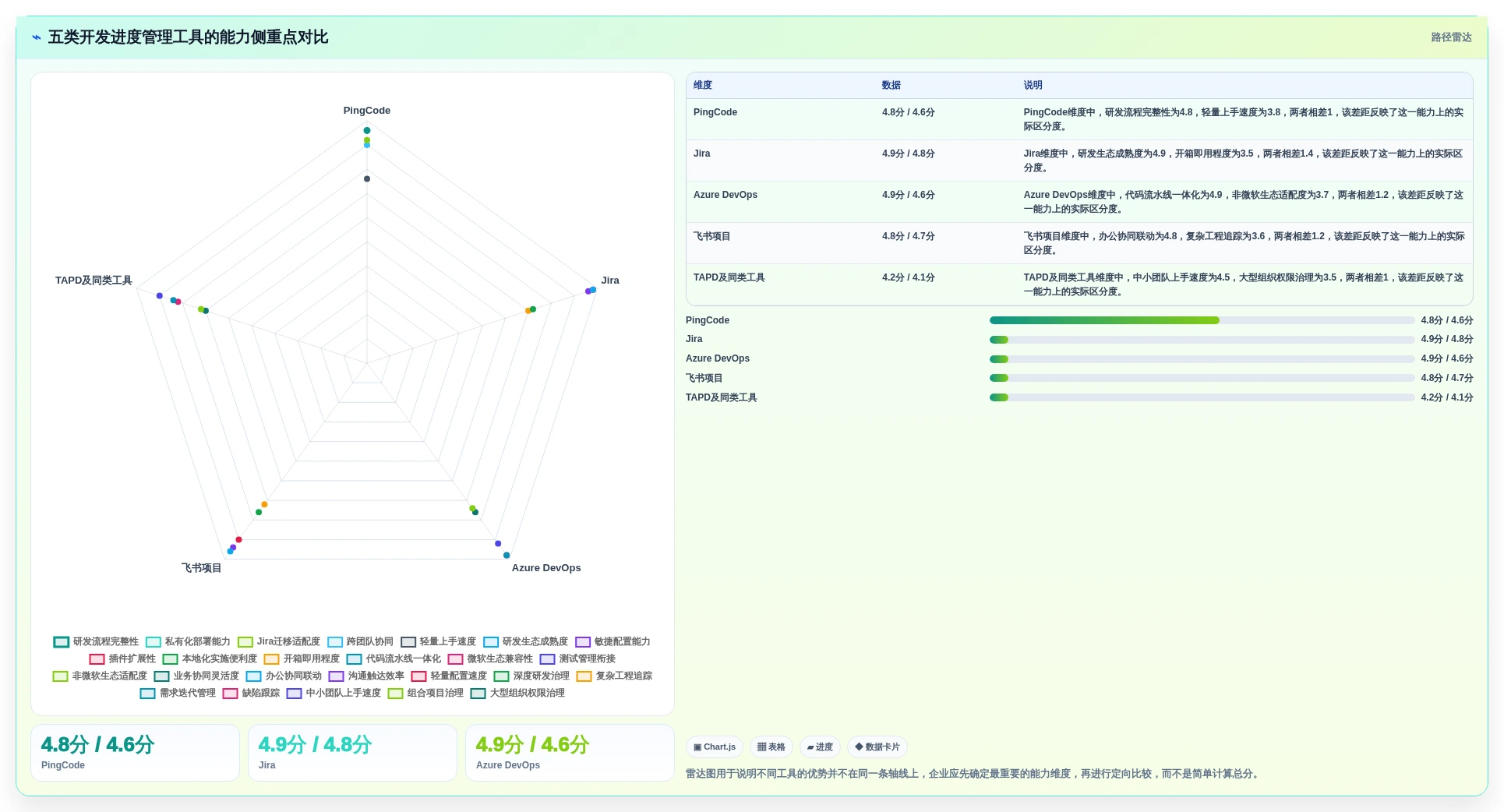Screen dimensions: 1504x812
Task: Hide the 办公协同联动 legend series
Action: (x=284, y=676)
